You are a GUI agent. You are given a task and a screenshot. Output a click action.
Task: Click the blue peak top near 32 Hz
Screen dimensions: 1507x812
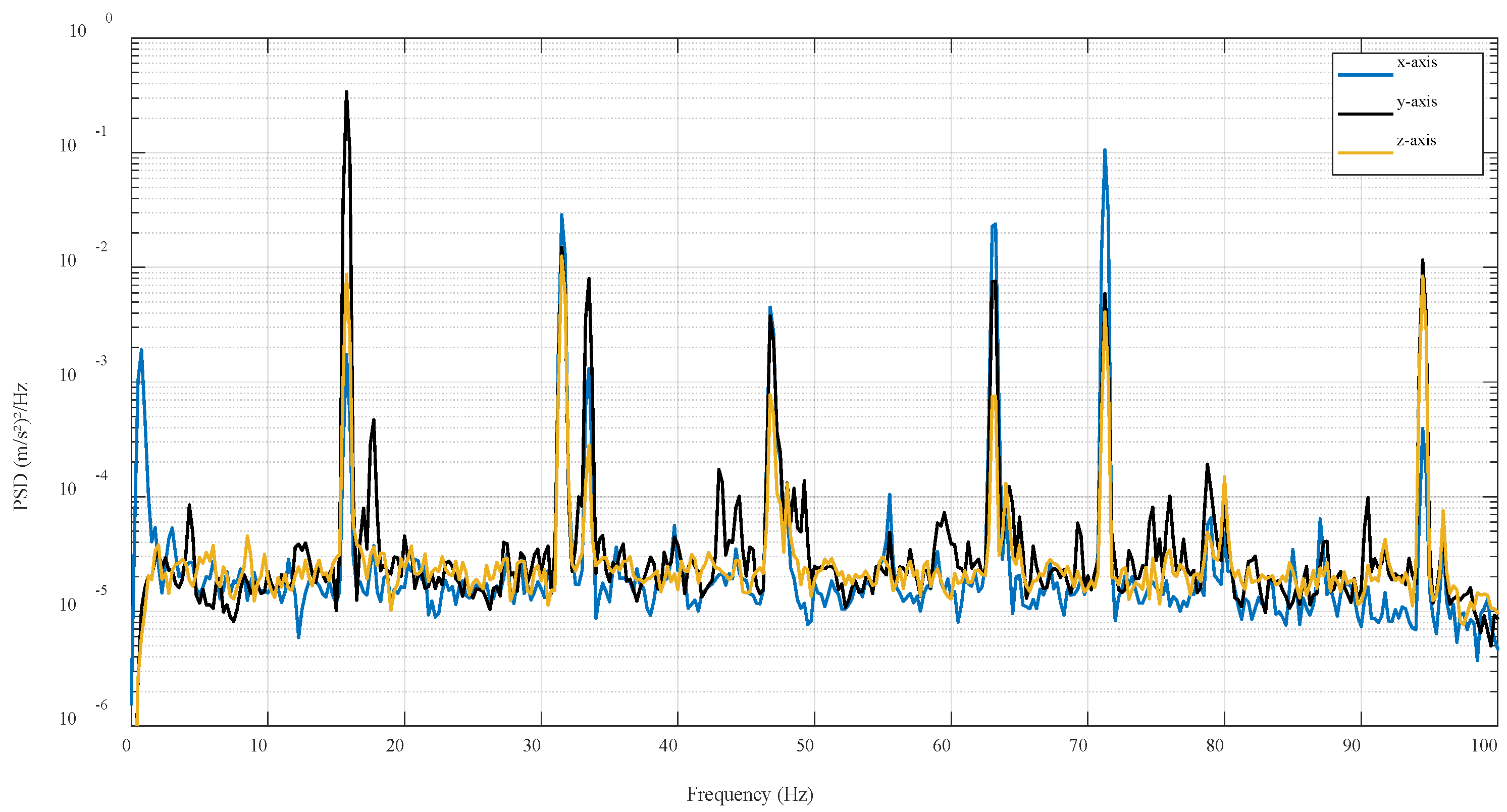point(561,215)
